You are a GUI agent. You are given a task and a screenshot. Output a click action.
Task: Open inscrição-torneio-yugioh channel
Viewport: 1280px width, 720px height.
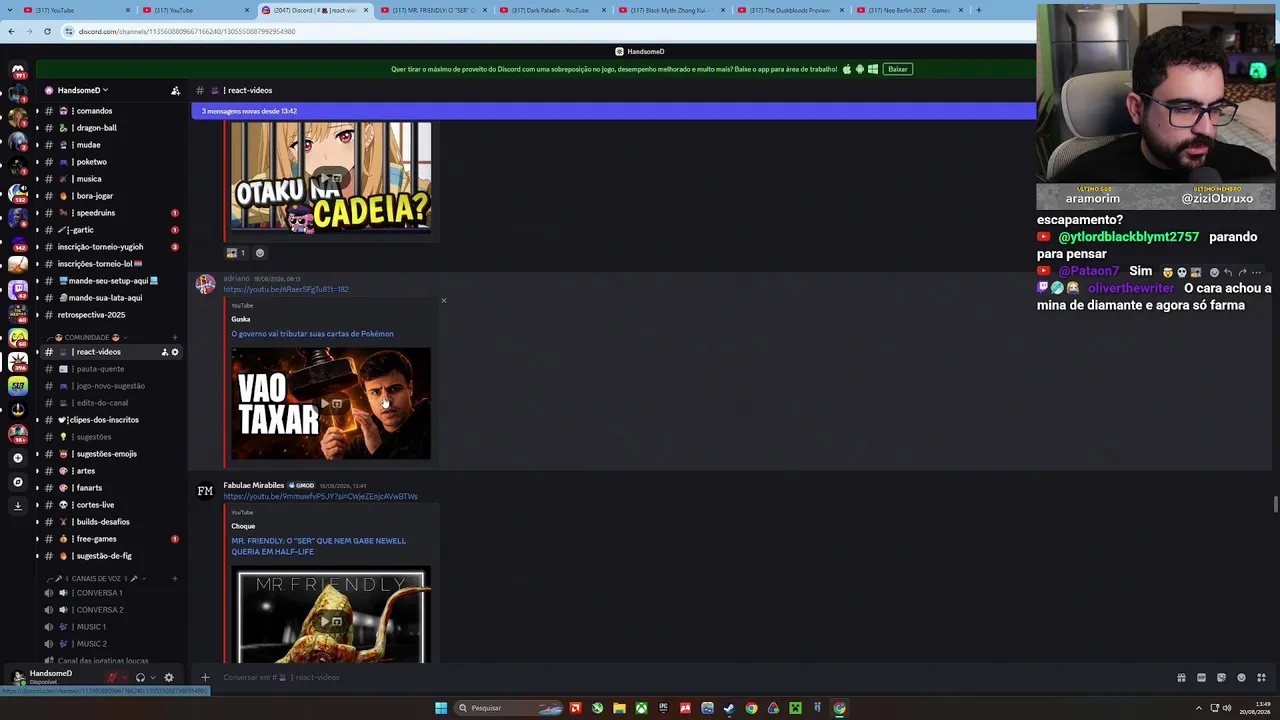[x=110, y=247]
